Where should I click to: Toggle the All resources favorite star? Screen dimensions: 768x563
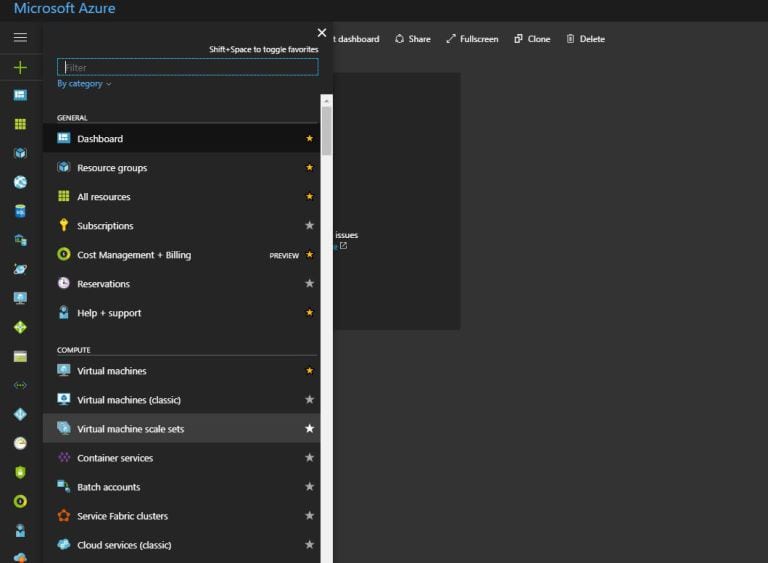[x=310, y=196]
